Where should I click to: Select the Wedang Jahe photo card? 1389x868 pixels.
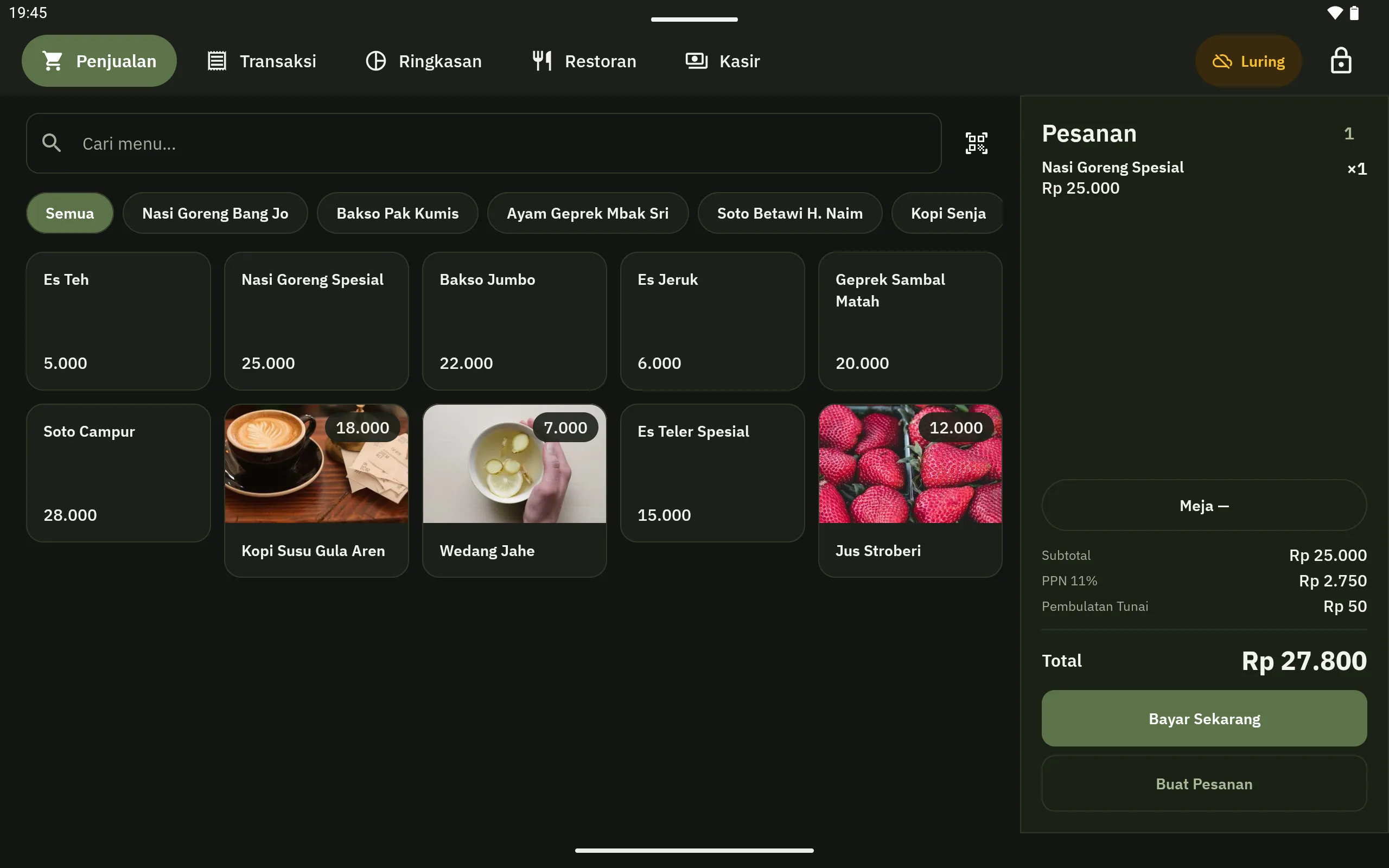click(x=514, y=491)
